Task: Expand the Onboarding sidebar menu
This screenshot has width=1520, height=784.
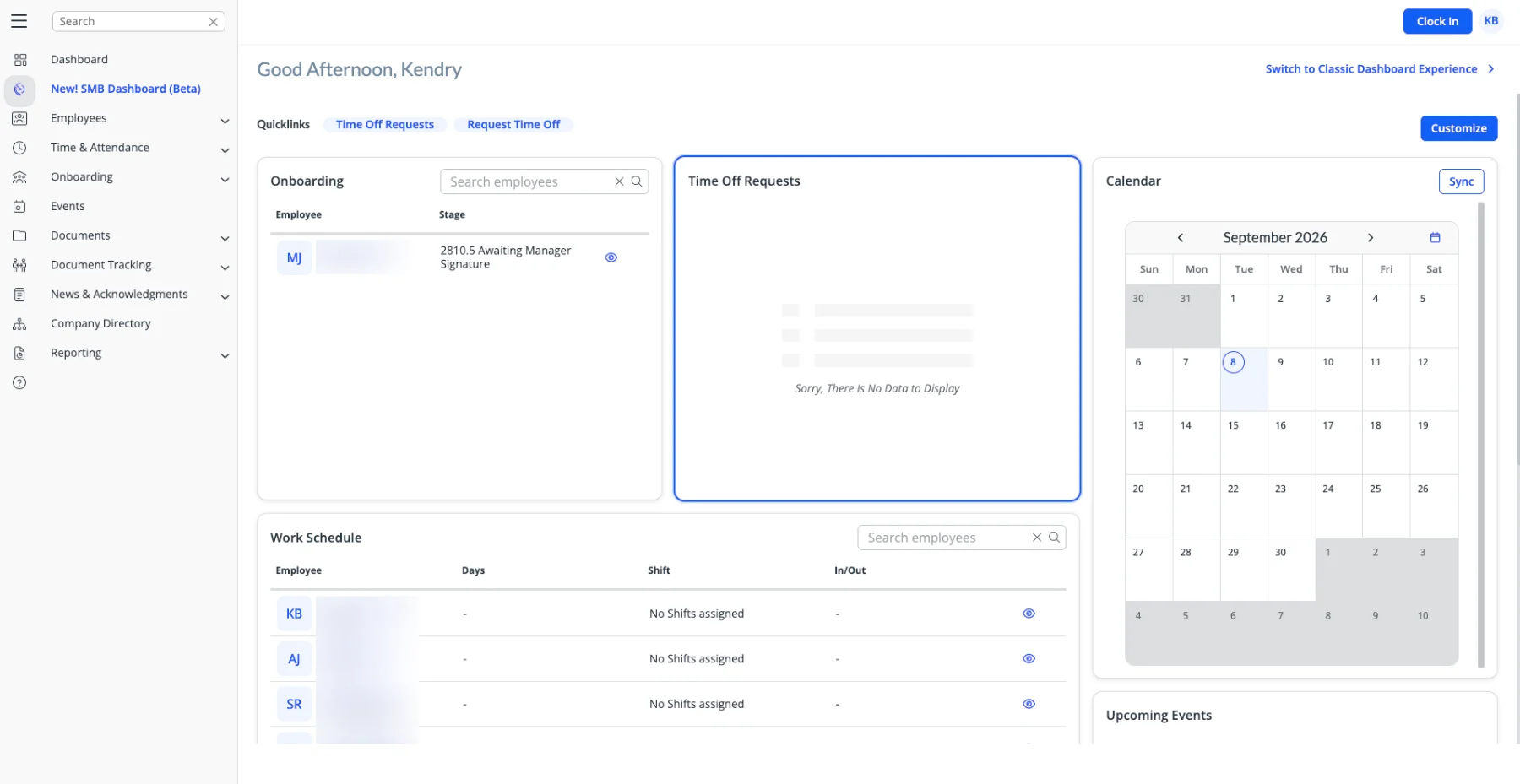Action: [x=225, y=180]
